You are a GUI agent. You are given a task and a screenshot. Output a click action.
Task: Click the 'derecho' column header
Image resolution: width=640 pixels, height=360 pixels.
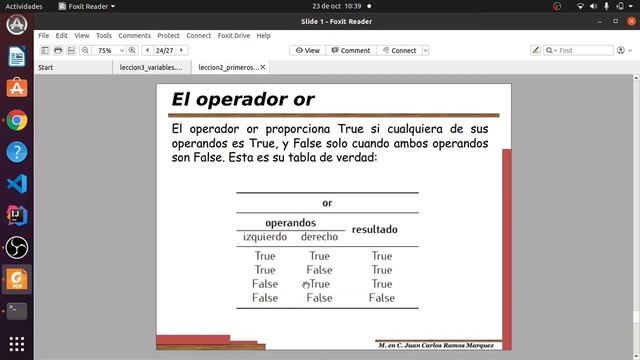click(x=319, y=237)
